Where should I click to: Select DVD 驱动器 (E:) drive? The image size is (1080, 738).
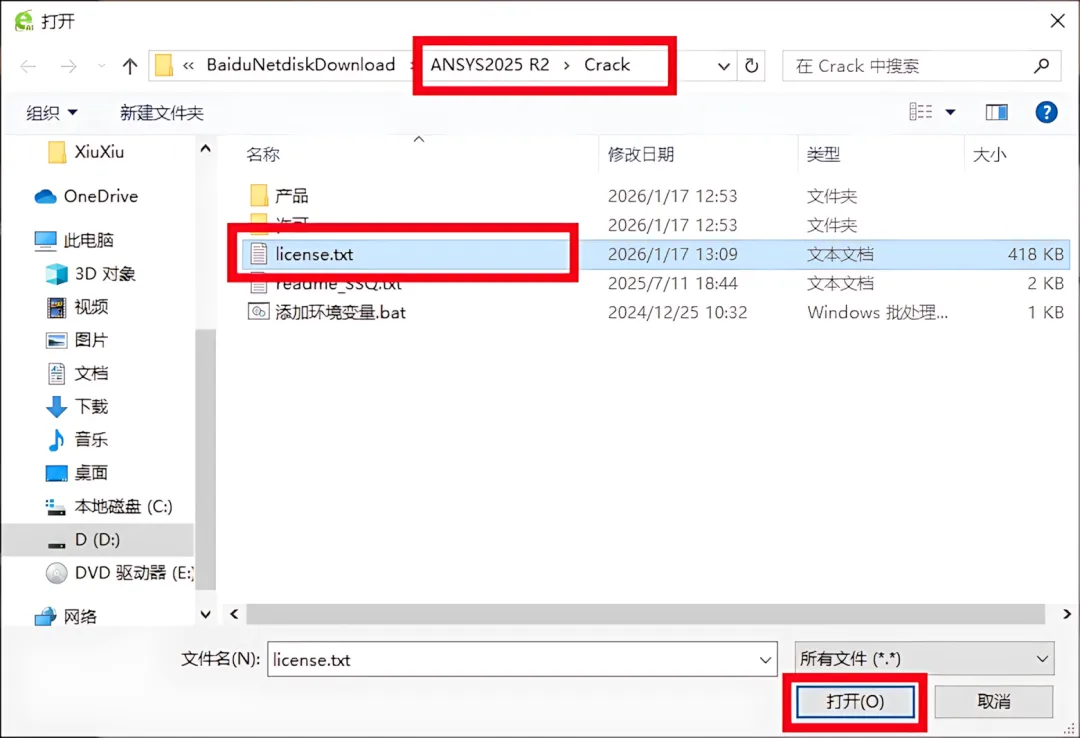118,573
